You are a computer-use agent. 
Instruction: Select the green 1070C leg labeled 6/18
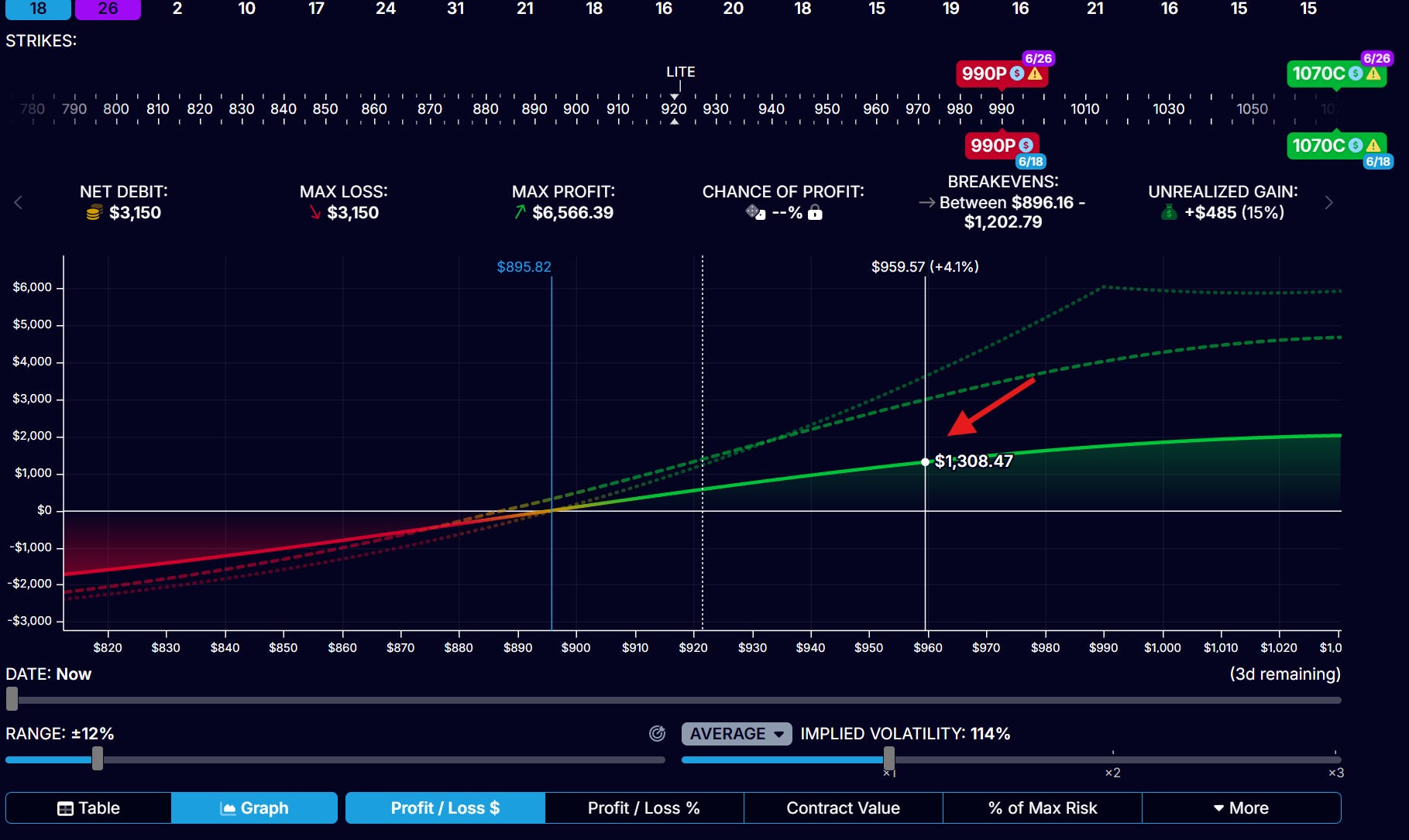1336,146
